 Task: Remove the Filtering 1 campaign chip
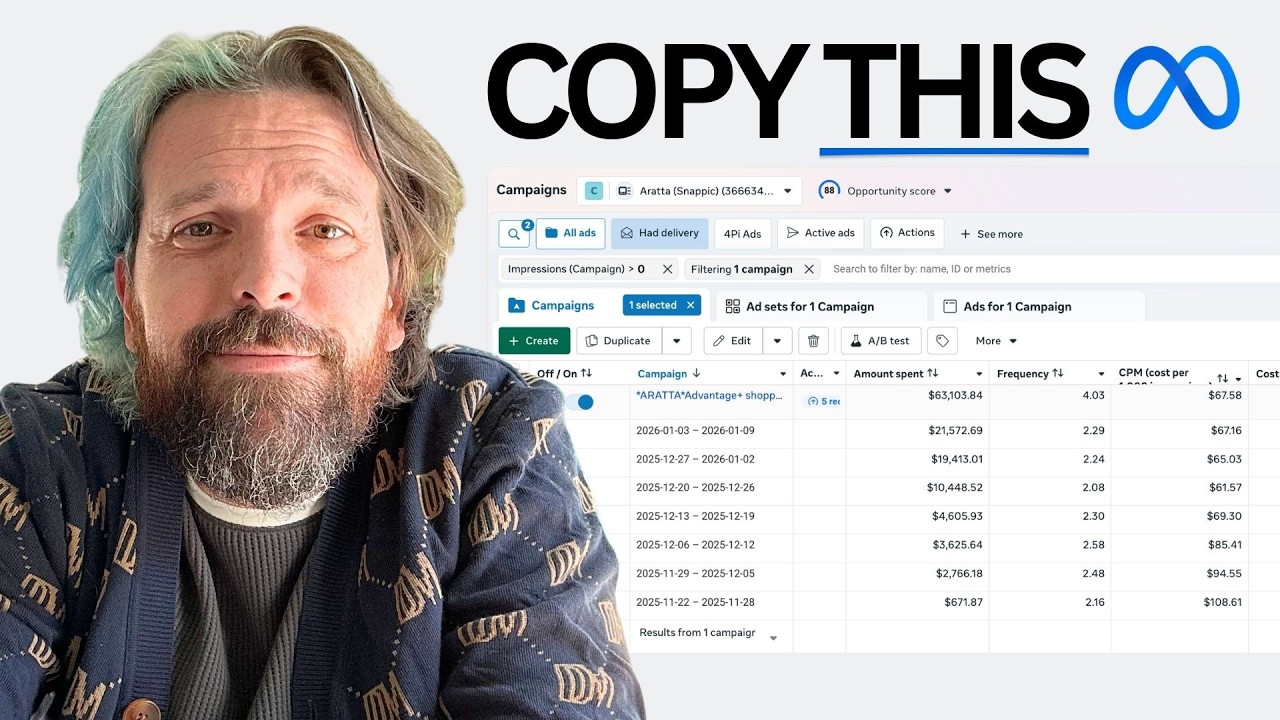pyautogui.click(x=809, y=269)
